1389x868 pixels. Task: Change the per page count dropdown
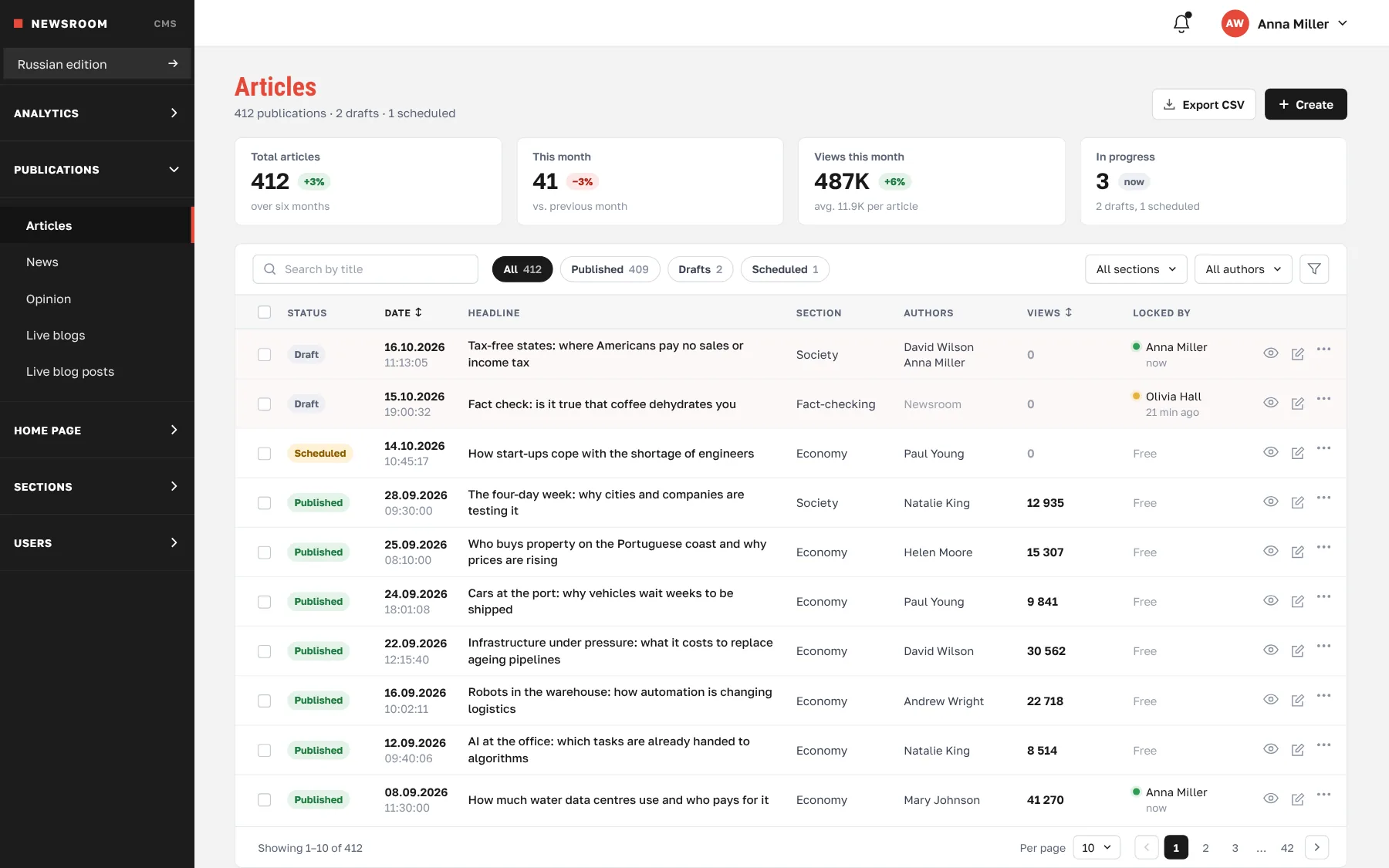1097,847
